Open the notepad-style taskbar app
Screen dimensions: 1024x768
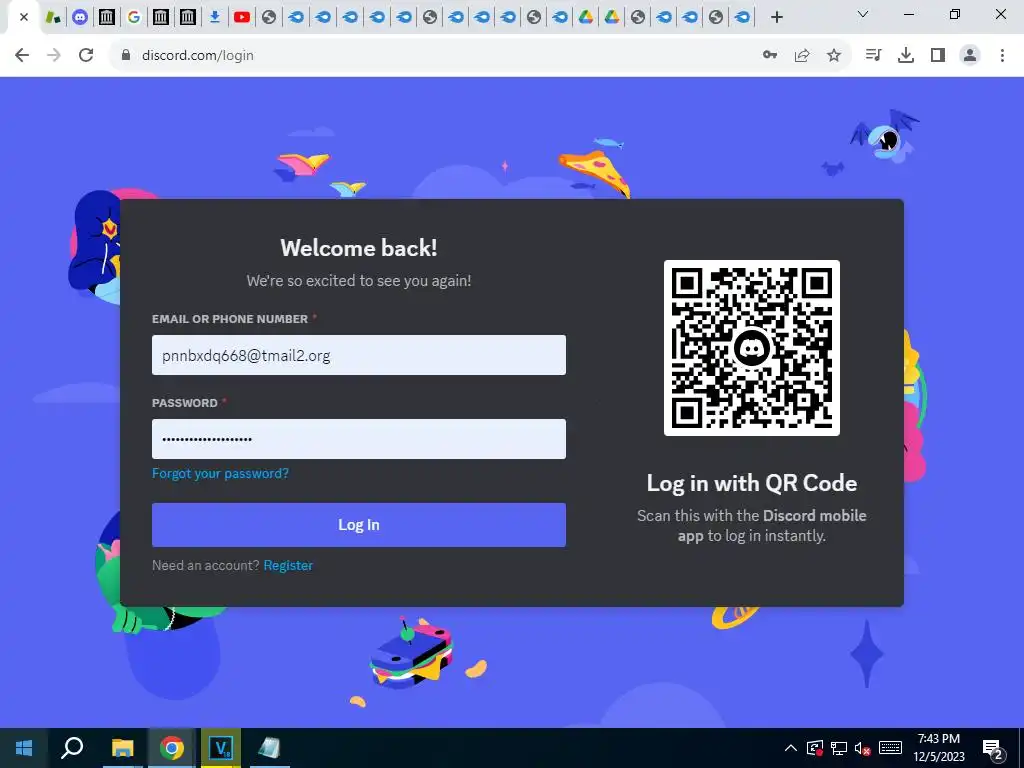[x=269, y=748]
